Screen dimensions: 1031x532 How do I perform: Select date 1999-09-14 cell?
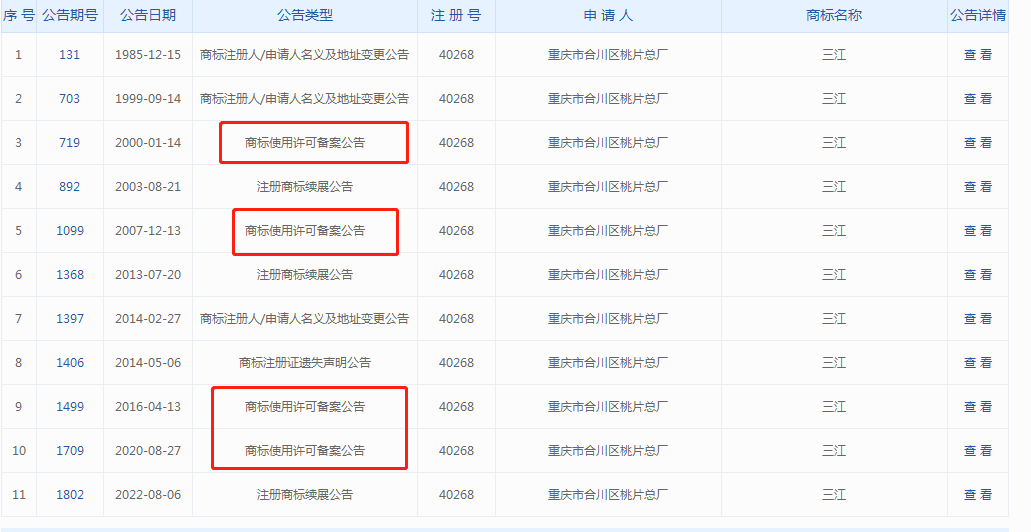click(148, 99)
